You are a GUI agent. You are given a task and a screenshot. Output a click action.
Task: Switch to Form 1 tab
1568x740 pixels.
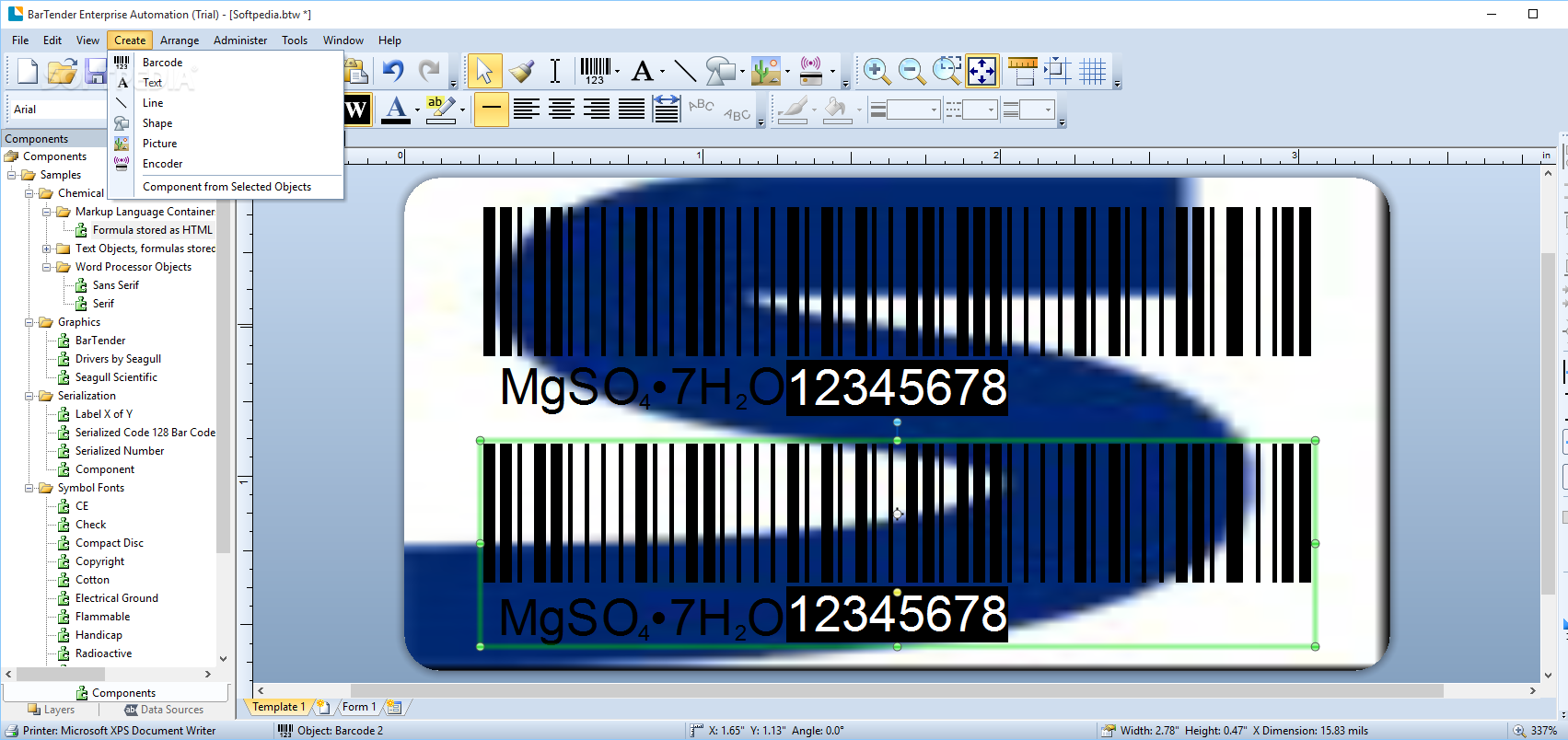pos(359,707)
